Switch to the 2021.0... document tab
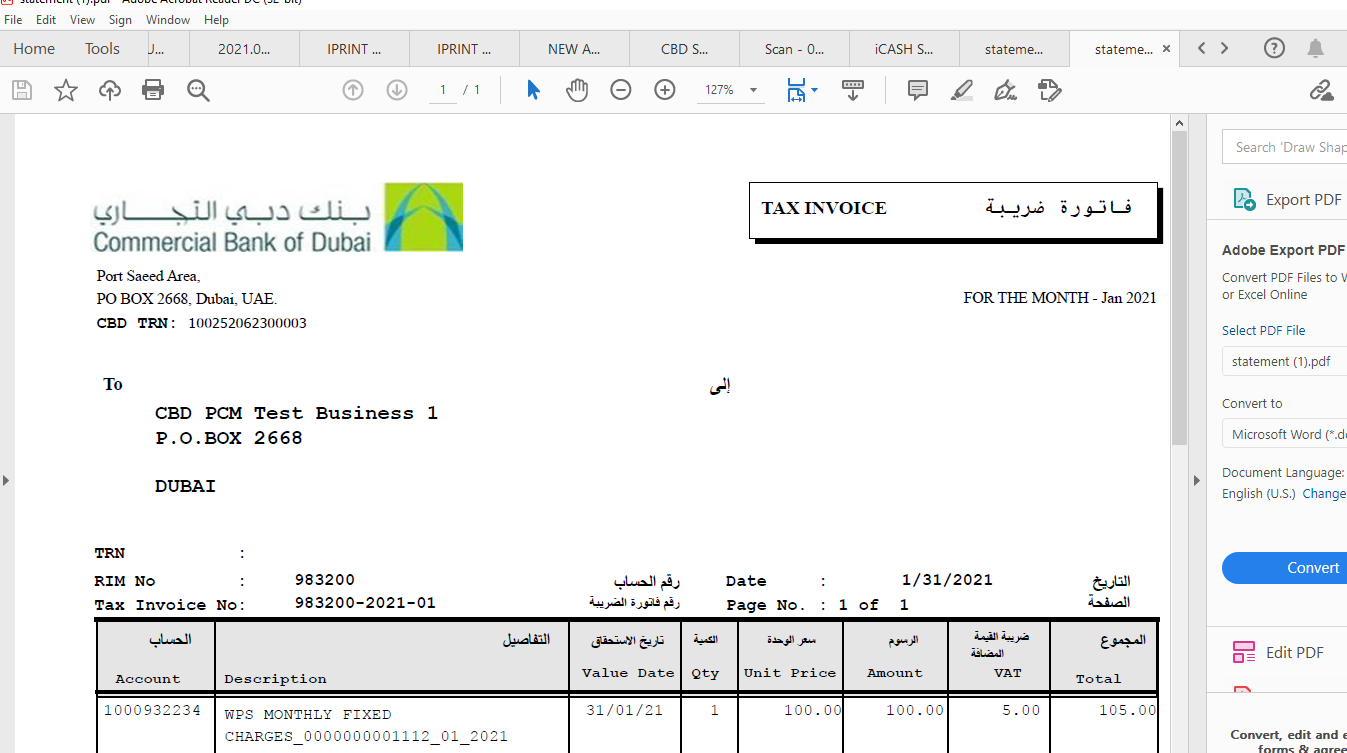Viewport: 1347px width, 753px height. coord(244,48)
